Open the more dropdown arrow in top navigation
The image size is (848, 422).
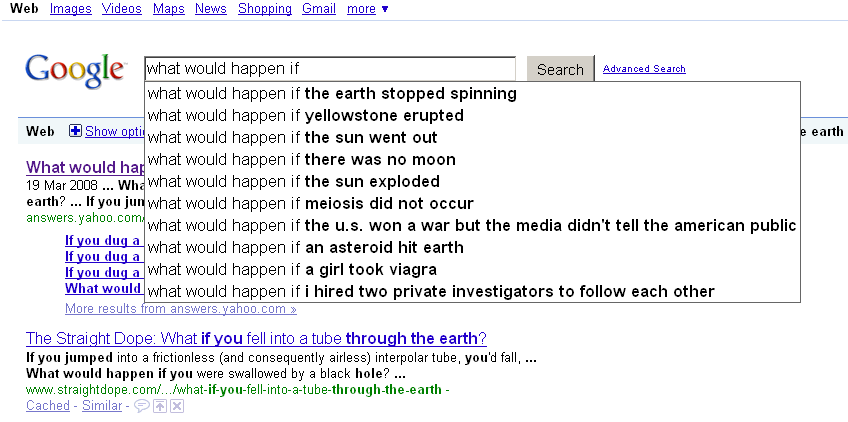pyautogui.click(x=385, y=9)
